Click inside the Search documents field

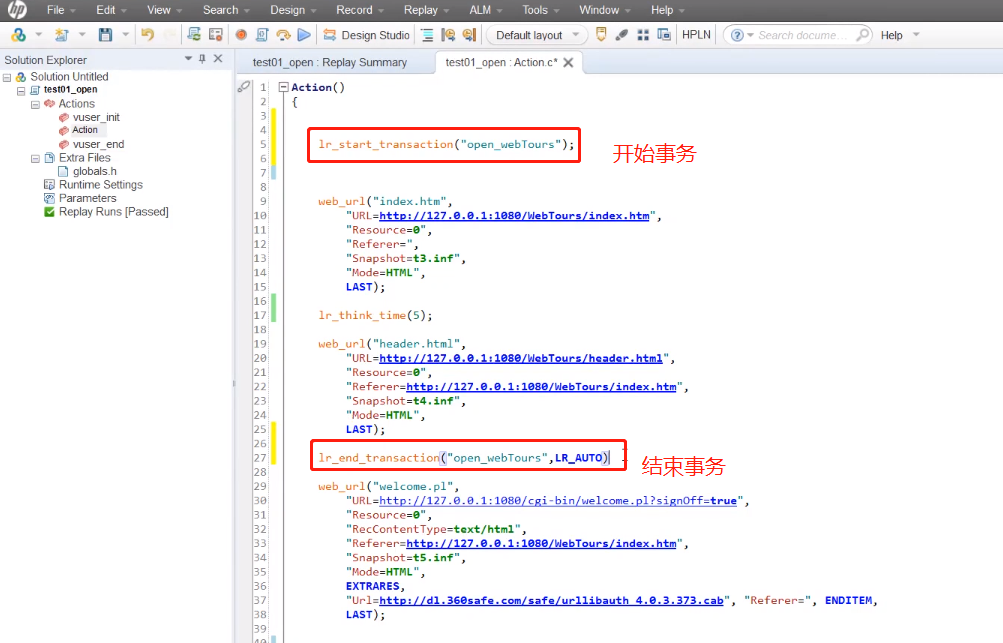tap(803, 35)
